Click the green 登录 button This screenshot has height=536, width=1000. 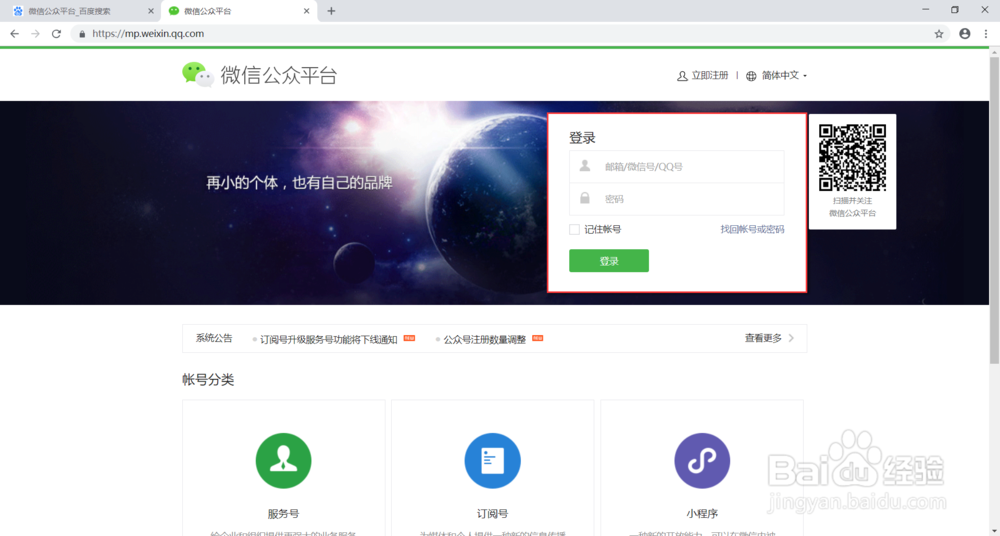click(609, 261)
